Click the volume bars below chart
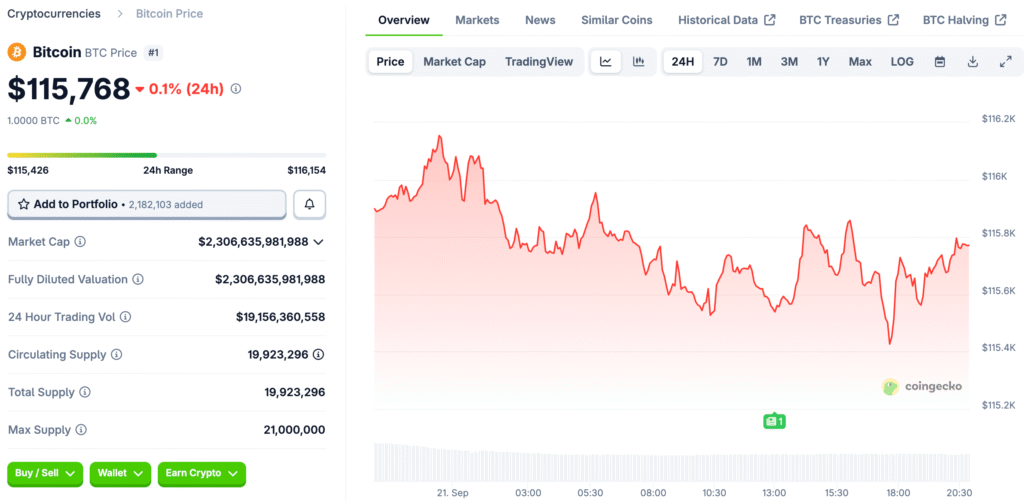Screen dimensions: 1024x501 (x=672, y=462)
